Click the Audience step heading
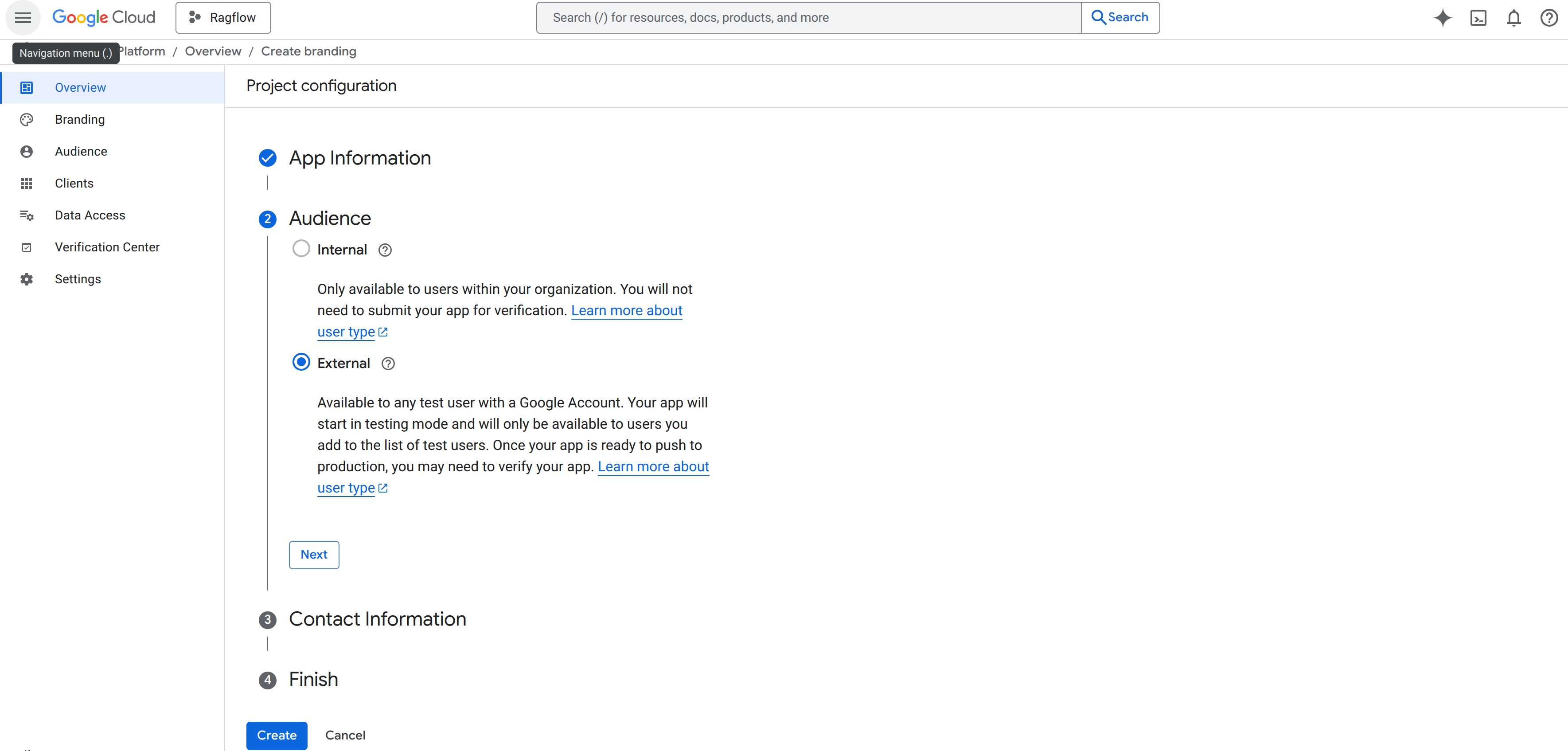Viewport: 1568px width, 751px height. click(330, 219)
